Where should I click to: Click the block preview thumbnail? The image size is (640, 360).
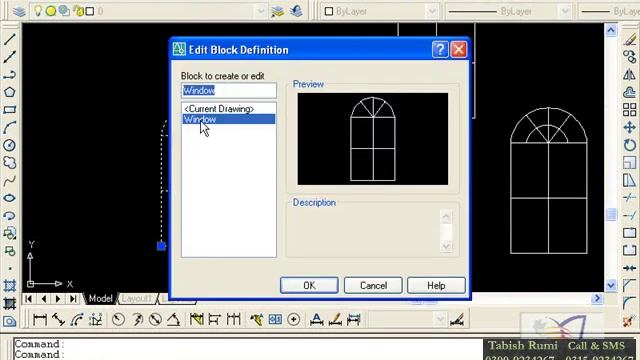point(373,139)
